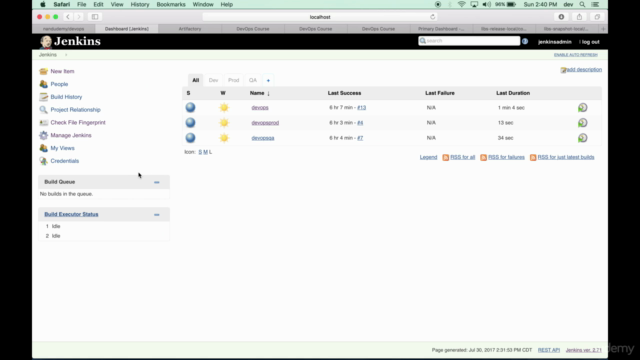This screenshot has height=360, width=640.
Task: Open Build History page
Action: (x=66, y=97)
